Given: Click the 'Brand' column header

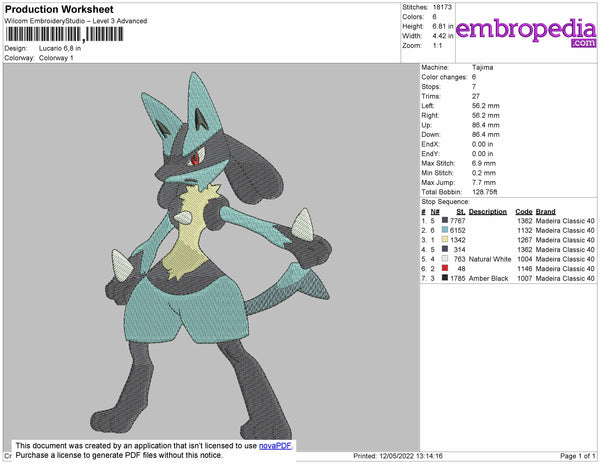Looking at the screenshot, I should (545, 212).
